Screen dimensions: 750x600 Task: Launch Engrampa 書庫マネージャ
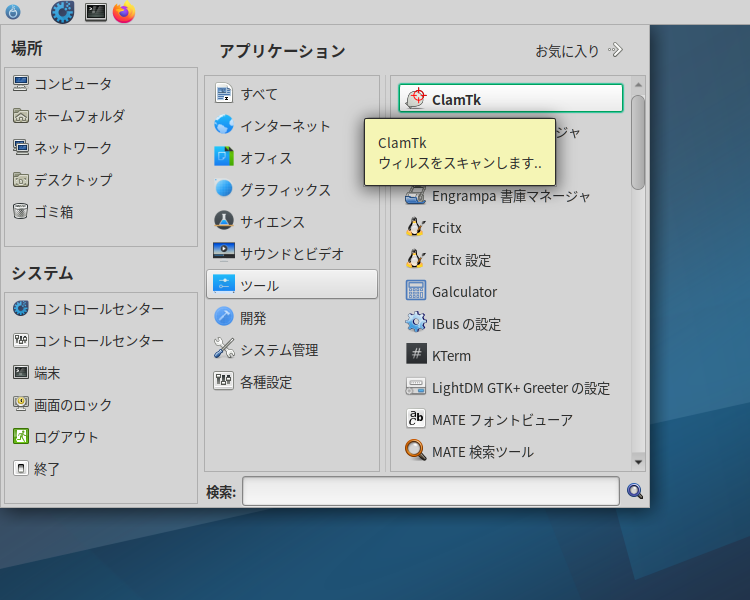coord(510,196)
